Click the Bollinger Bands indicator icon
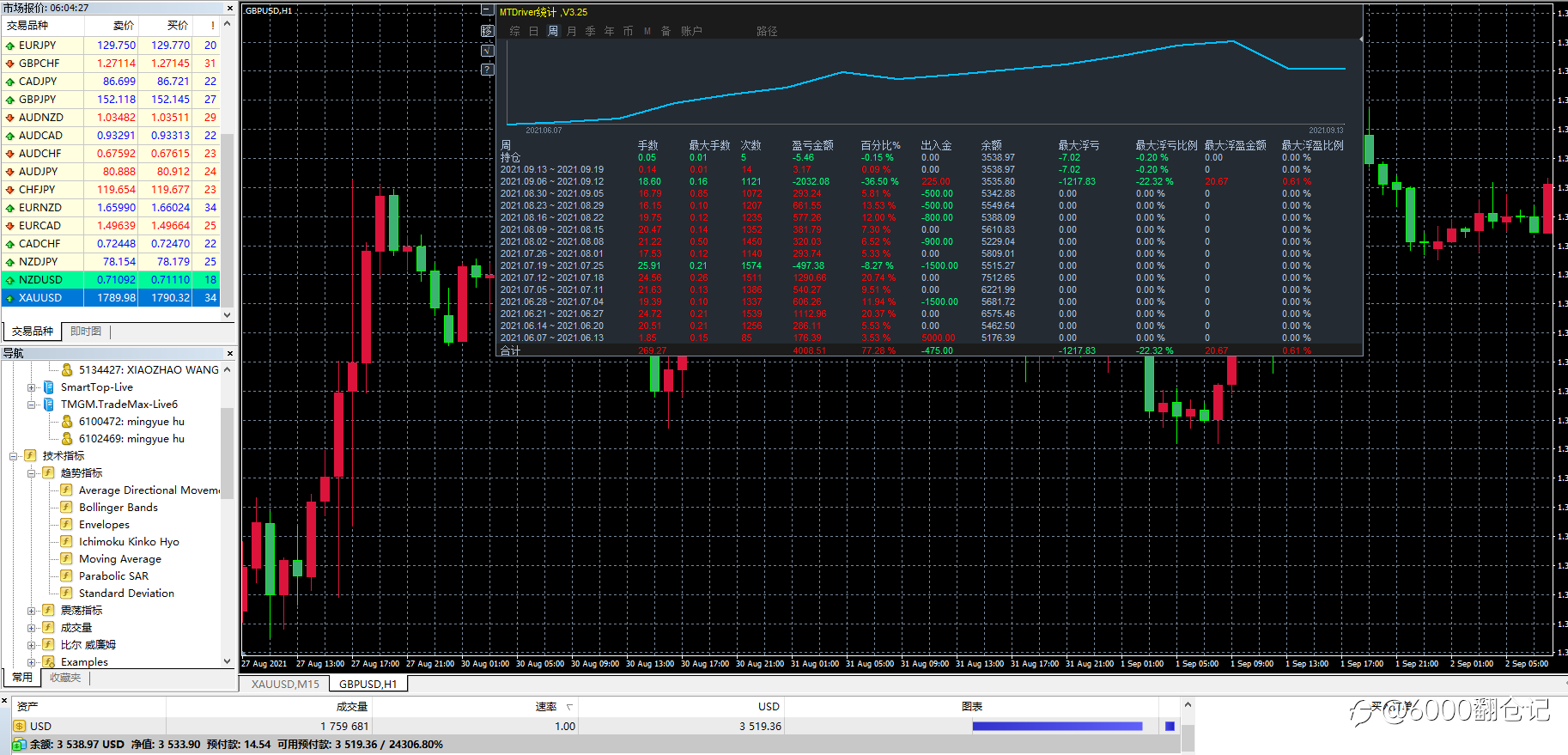This screenshot has width=1568, height=755. [x=66, y=508]
